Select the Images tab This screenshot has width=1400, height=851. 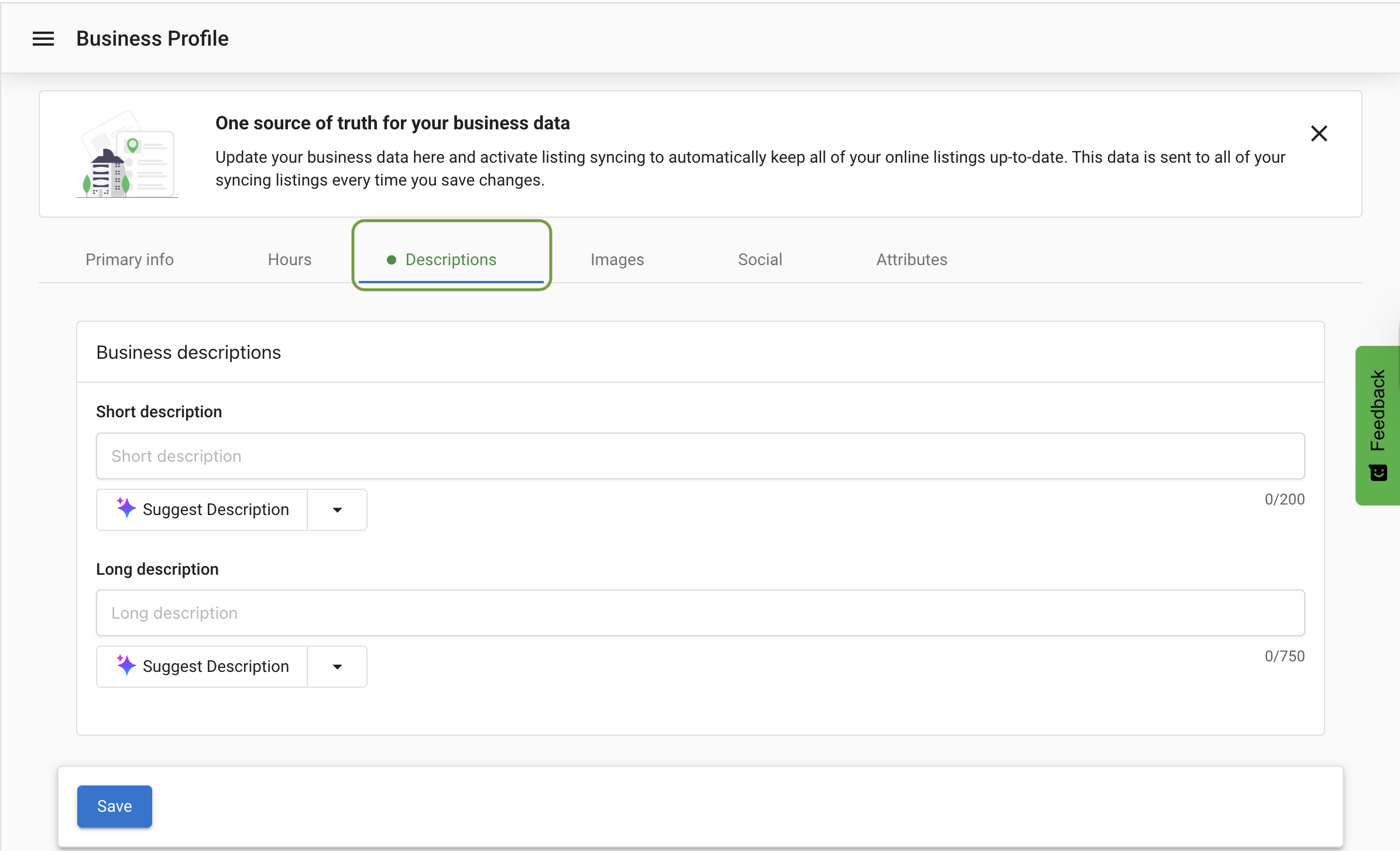coord(617,259)
